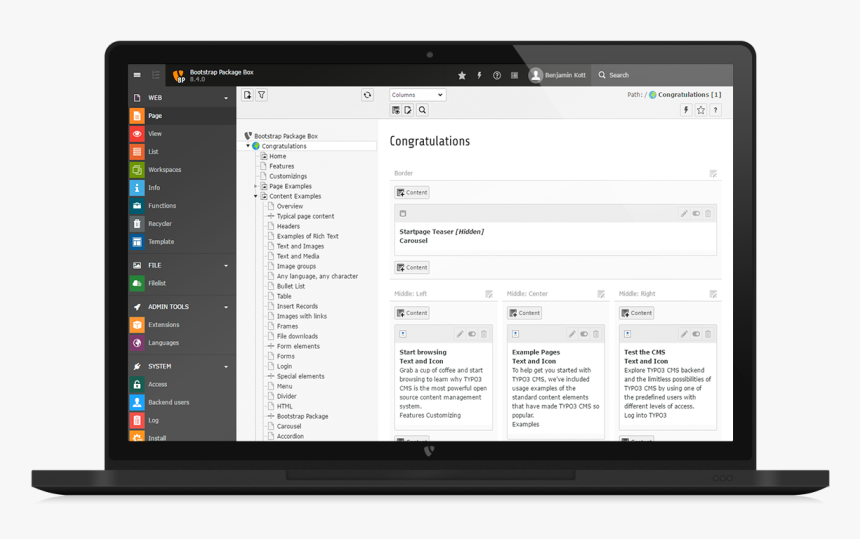Image resolution: width=860 pixels, height=539 pixels.
Task: Edit Start browsing element with pencil
Action: 460,334
